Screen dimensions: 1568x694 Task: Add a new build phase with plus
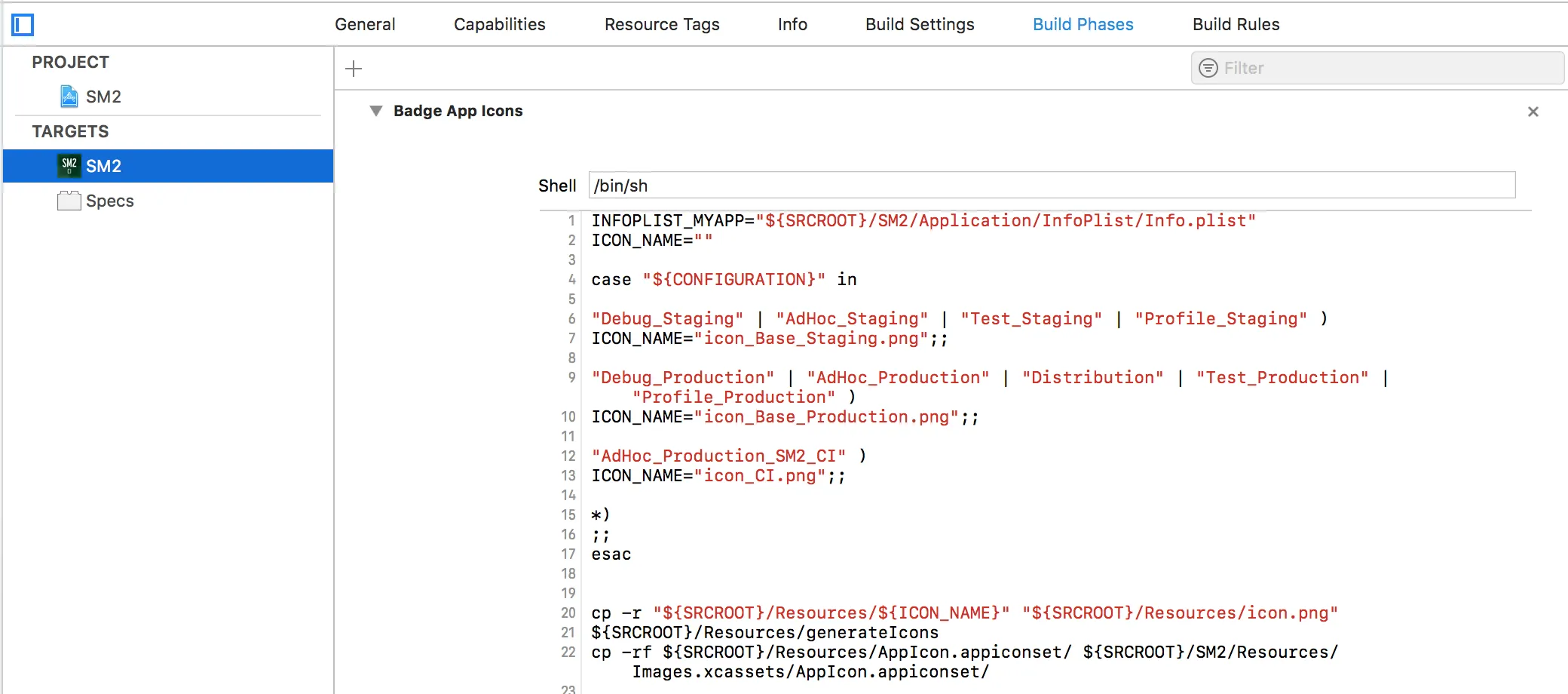(x=354, y=69)
